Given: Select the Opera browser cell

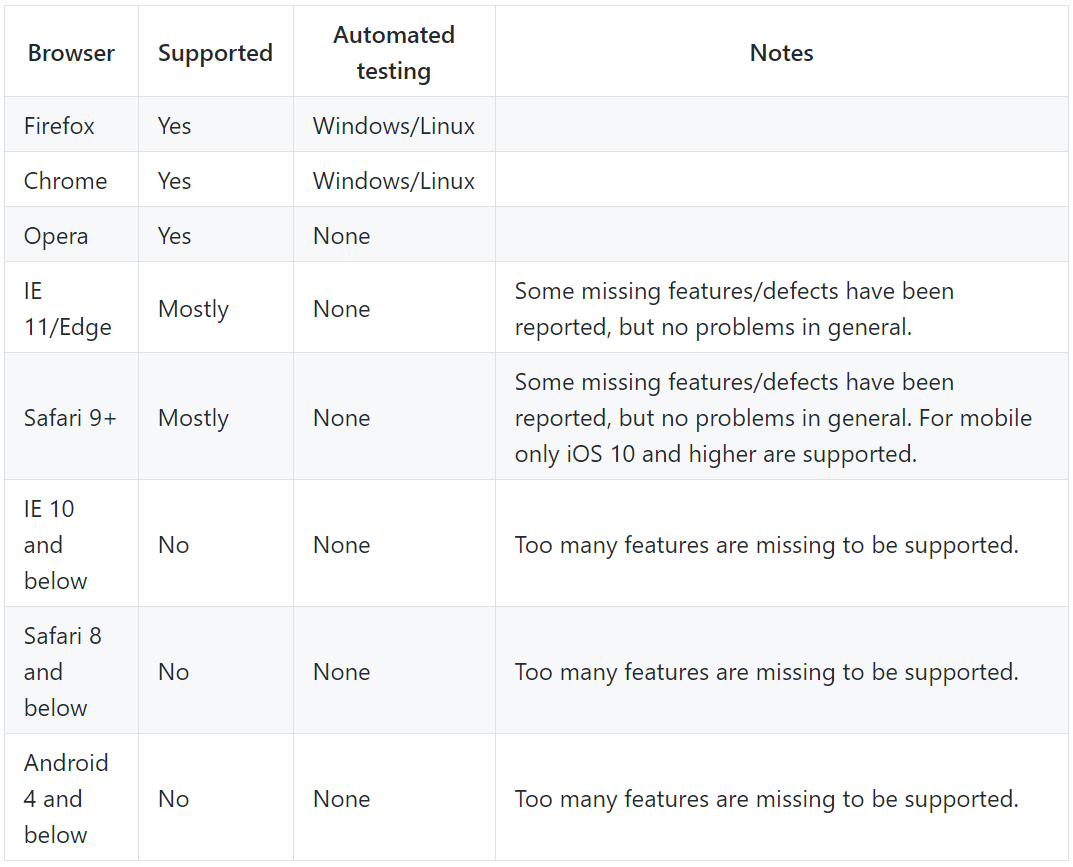Looking at the screenshot, I should pos(56,236).
